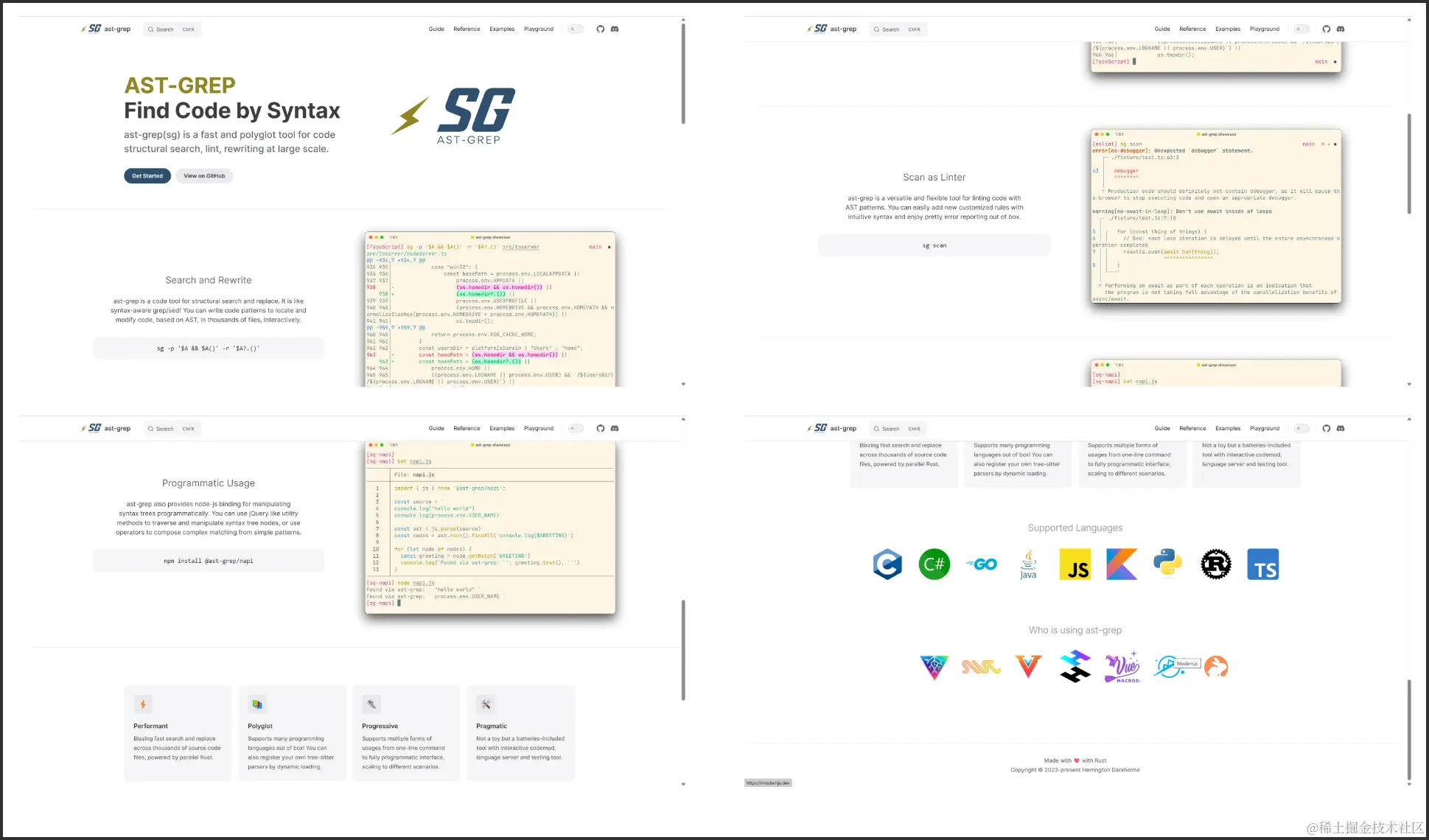The width and height of the screenshot is (1429, 840).
Task: Focus the Search box in the Scan as Linter panel
Action: (898, 29)
